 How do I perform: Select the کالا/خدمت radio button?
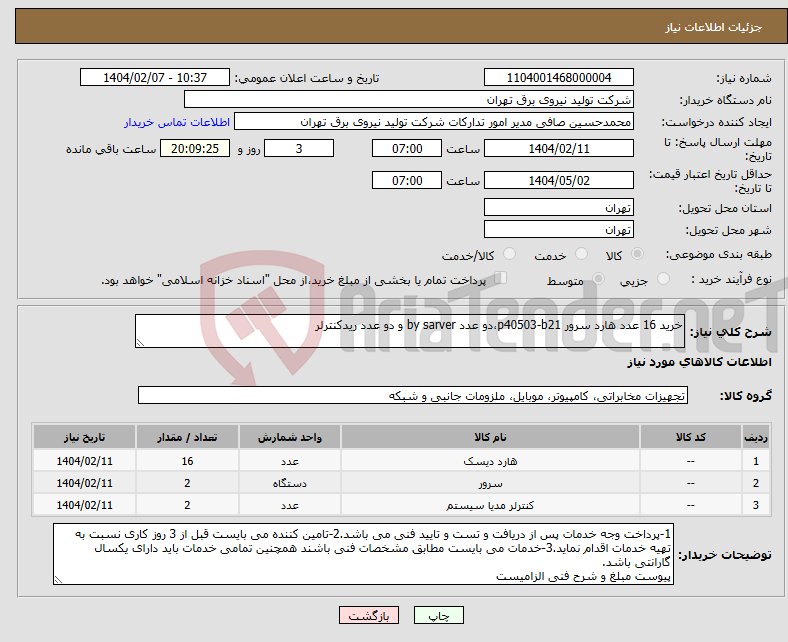pos(509,254)
